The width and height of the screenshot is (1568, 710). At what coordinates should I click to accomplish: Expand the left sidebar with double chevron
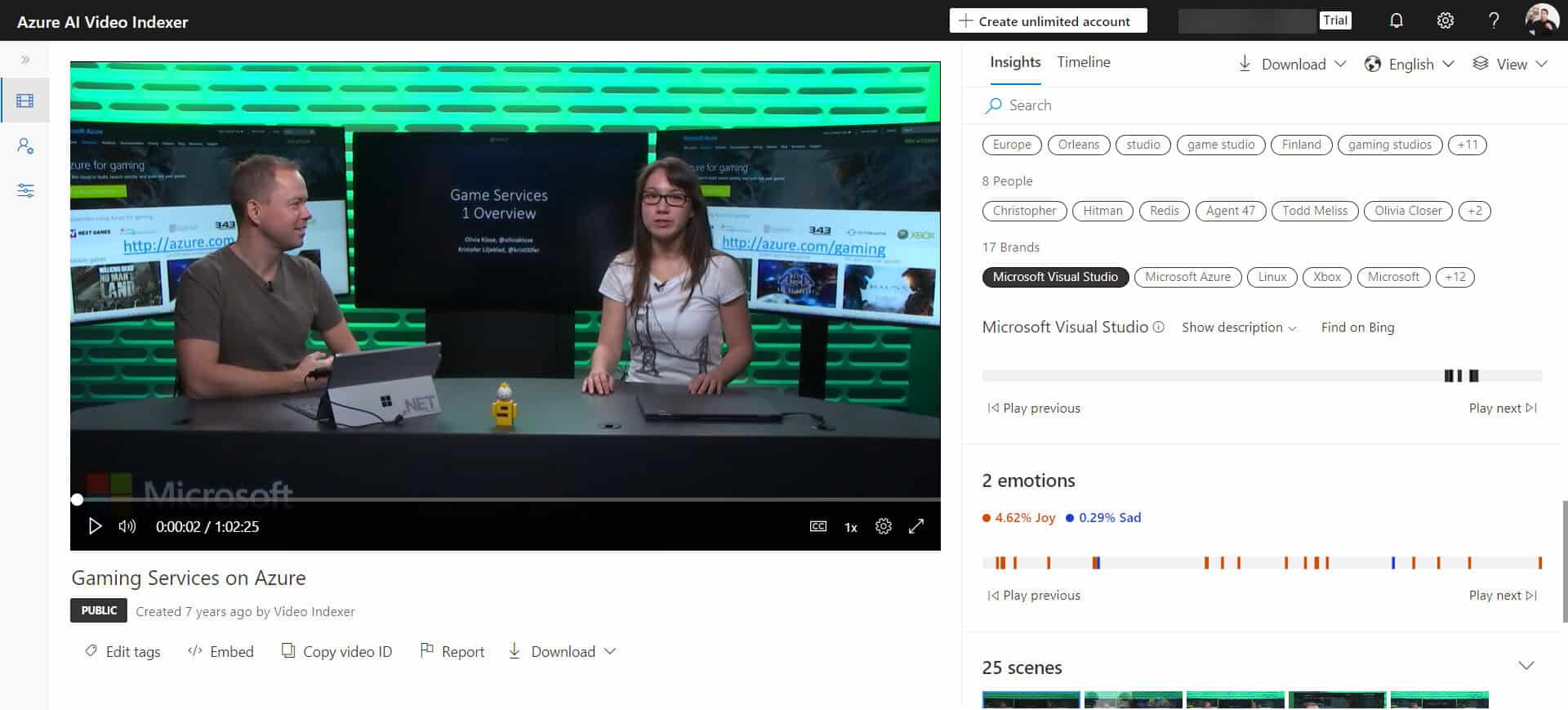point(25,60)
